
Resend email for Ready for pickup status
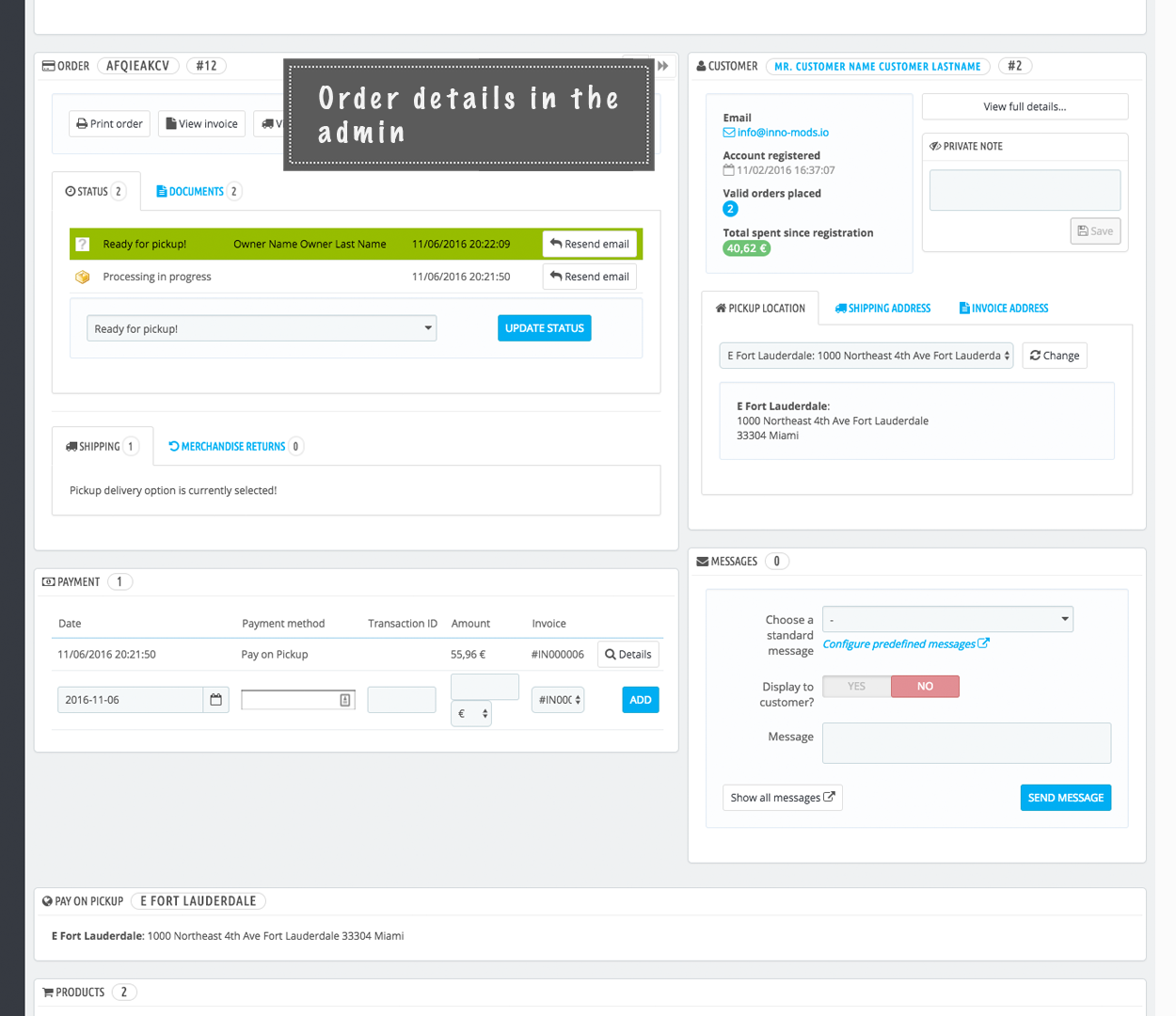tap(590, 245)
